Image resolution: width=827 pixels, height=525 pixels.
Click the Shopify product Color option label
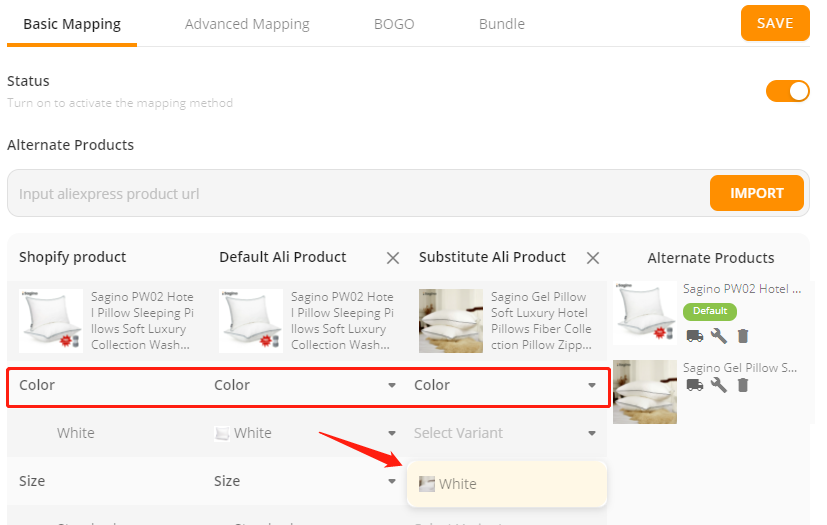[37, 385]
